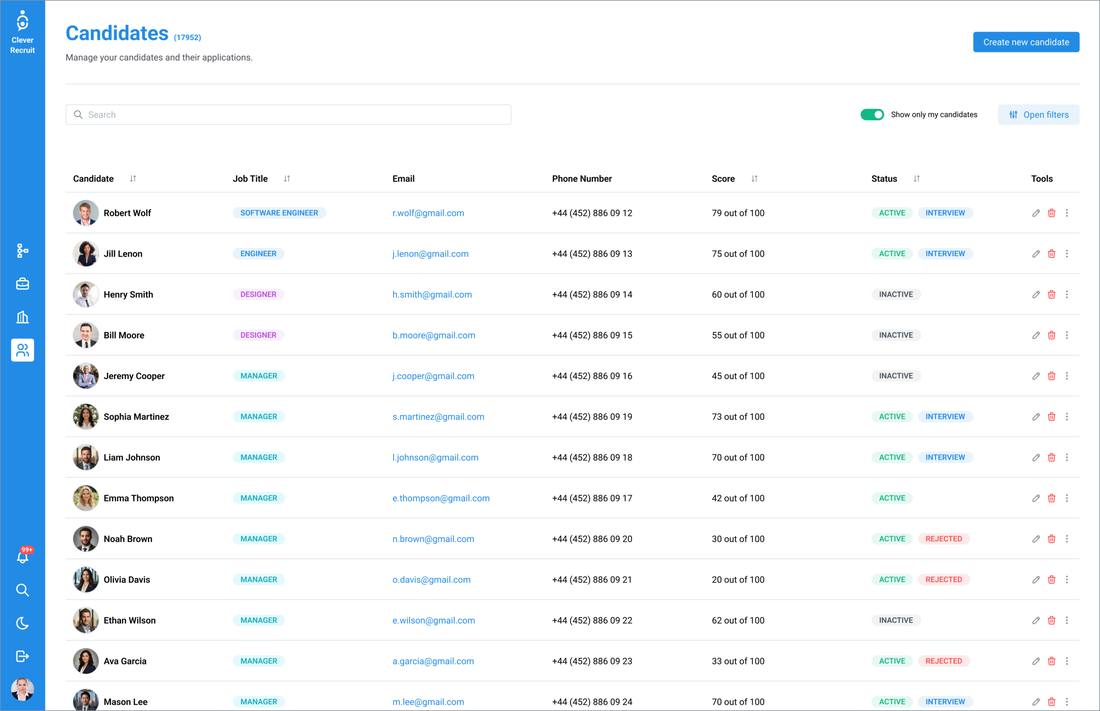Edit Liam Johnson with pencil icon
Image resolution: width=1100 pixels, height=711 pixels.
[x=1035, y=458]
